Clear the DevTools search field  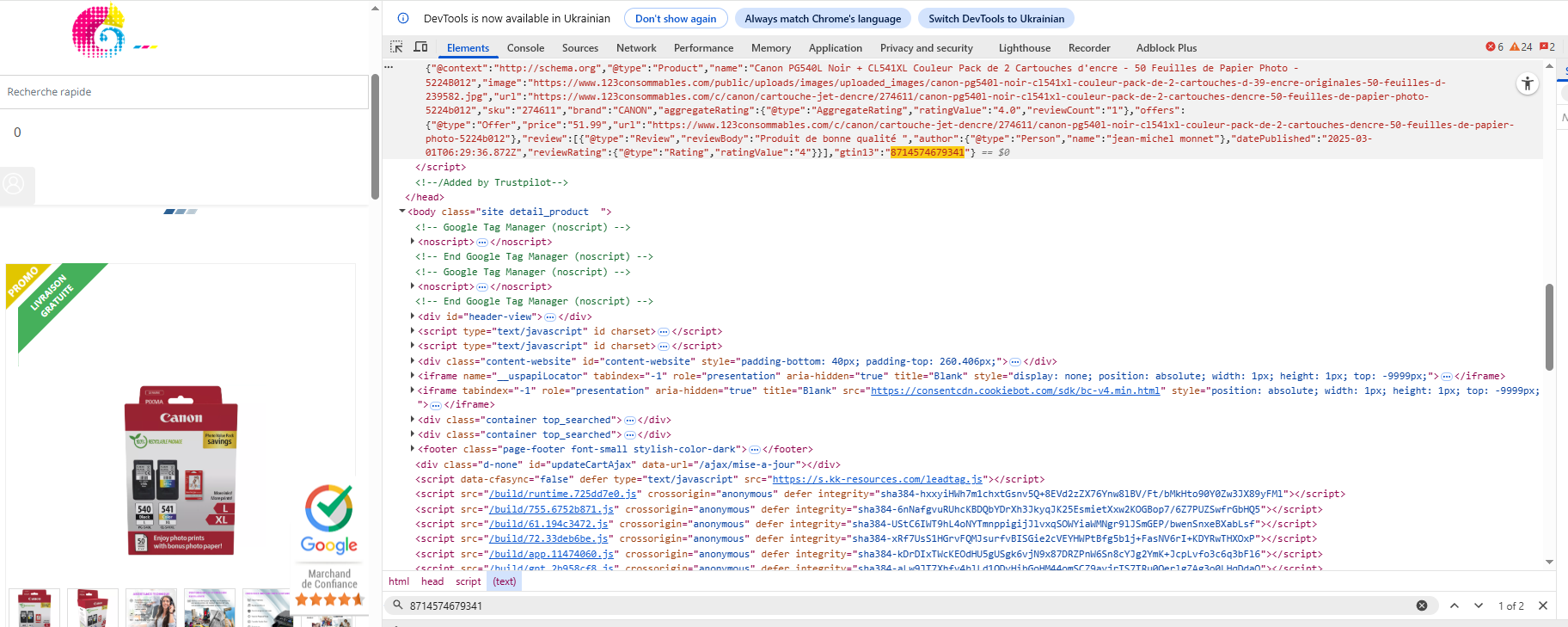pos(1422,605)
